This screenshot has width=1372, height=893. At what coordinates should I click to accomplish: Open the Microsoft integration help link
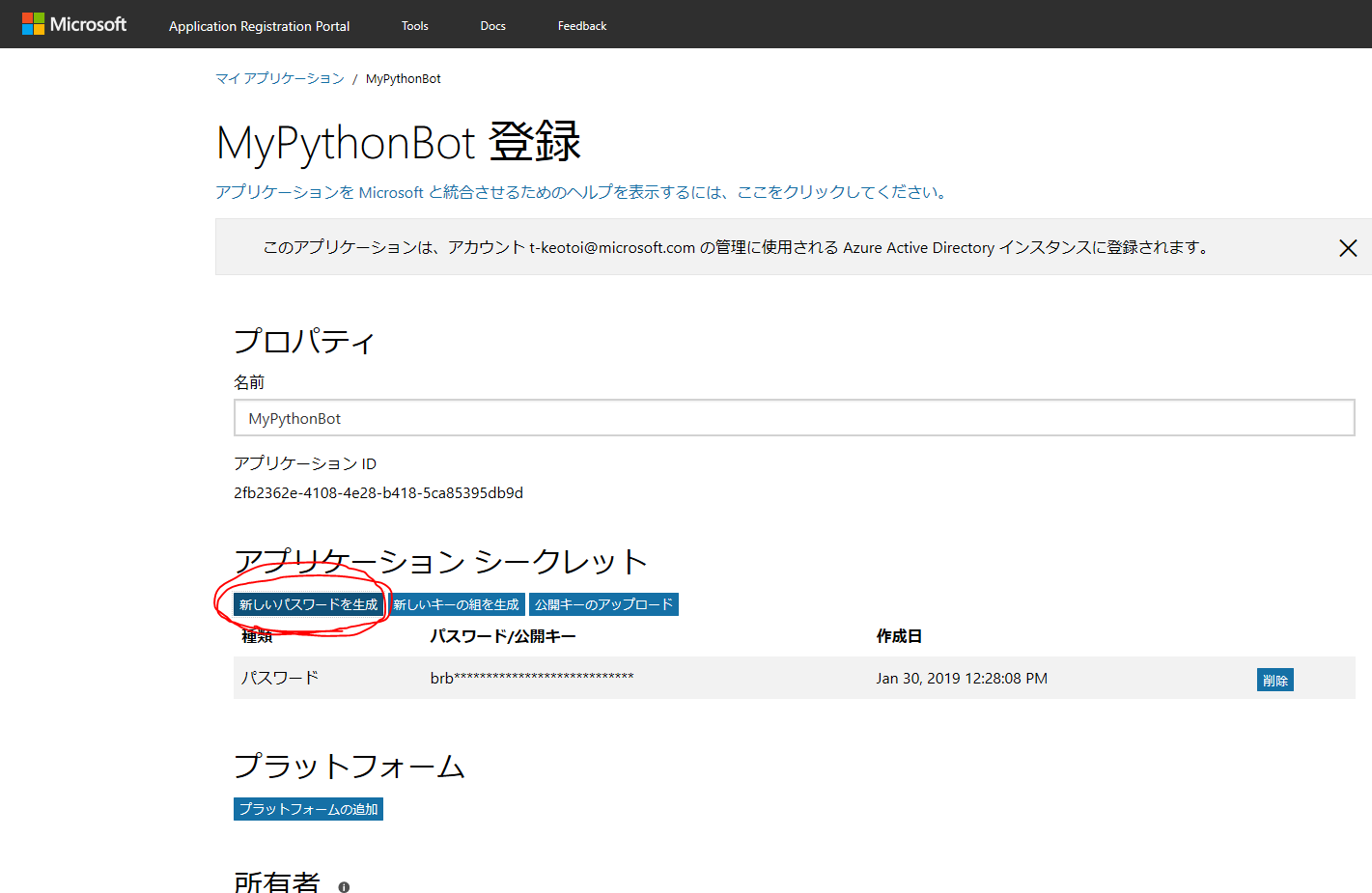tap(579, 192)
